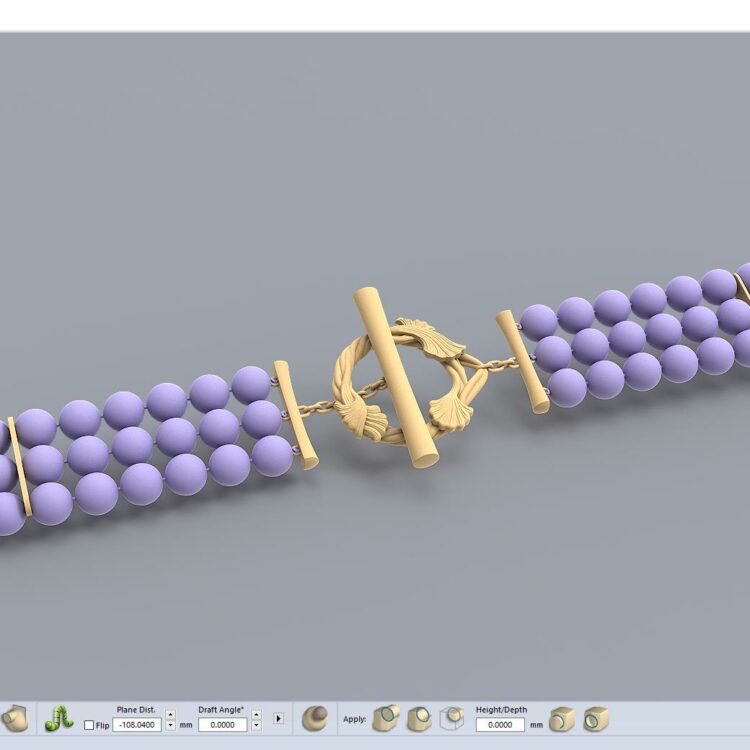Image resolution: width=750 pixels, height=750 pixels.
Task: Click the Draft Angle value field
Action: (222, 725)
